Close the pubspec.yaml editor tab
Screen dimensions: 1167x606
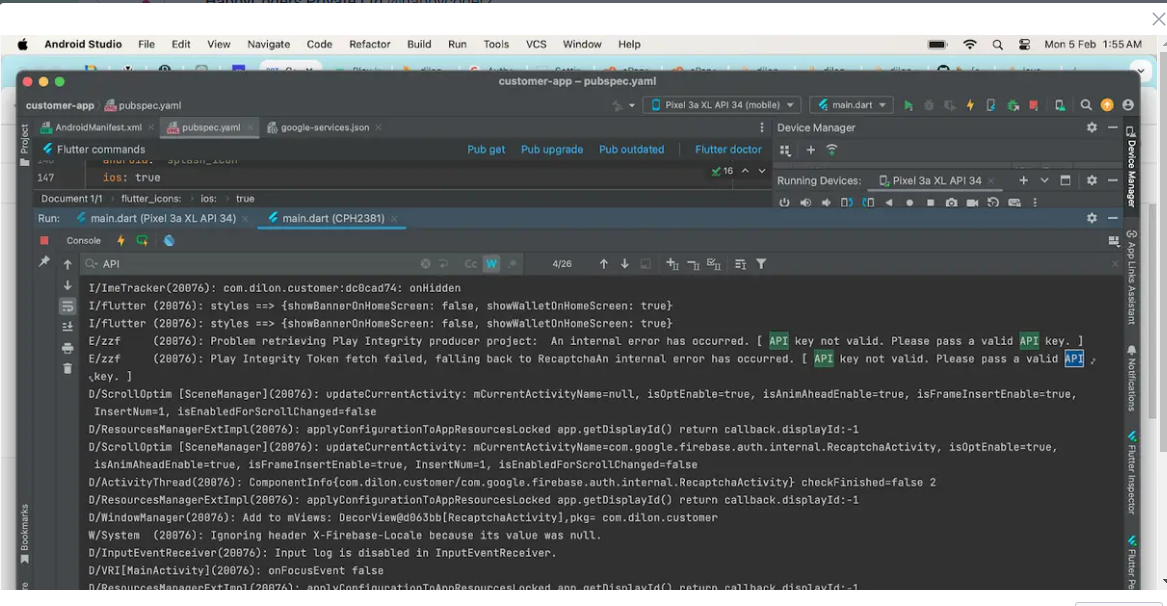click(x=250, y=127)
